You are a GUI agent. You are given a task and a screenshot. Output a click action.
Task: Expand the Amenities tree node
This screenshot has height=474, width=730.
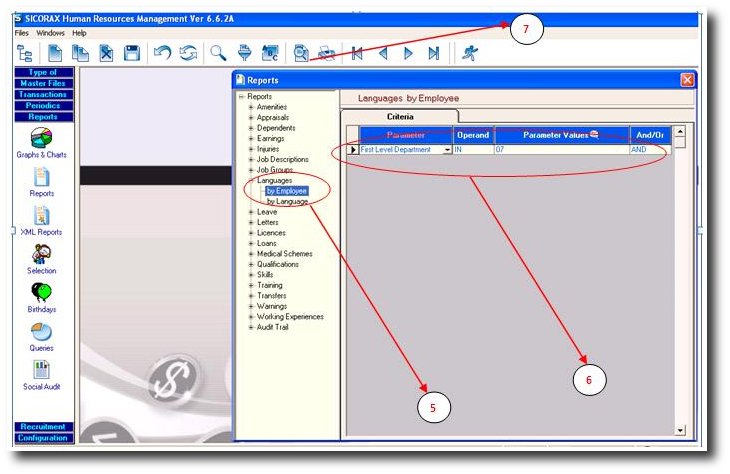(251, 107)
